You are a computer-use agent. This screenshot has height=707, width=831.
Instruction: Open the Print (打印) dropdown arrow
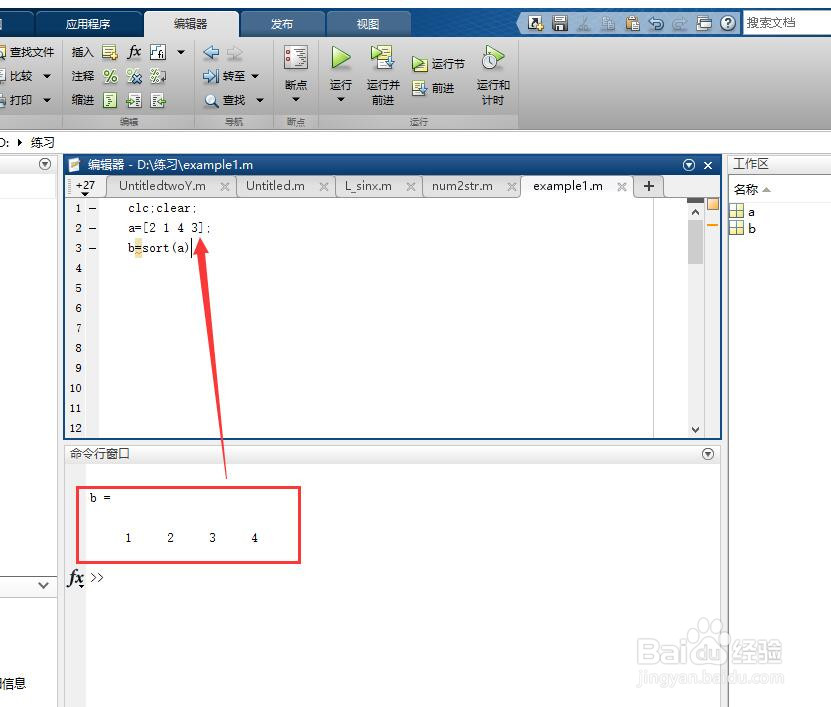click(x=47, y=100)
